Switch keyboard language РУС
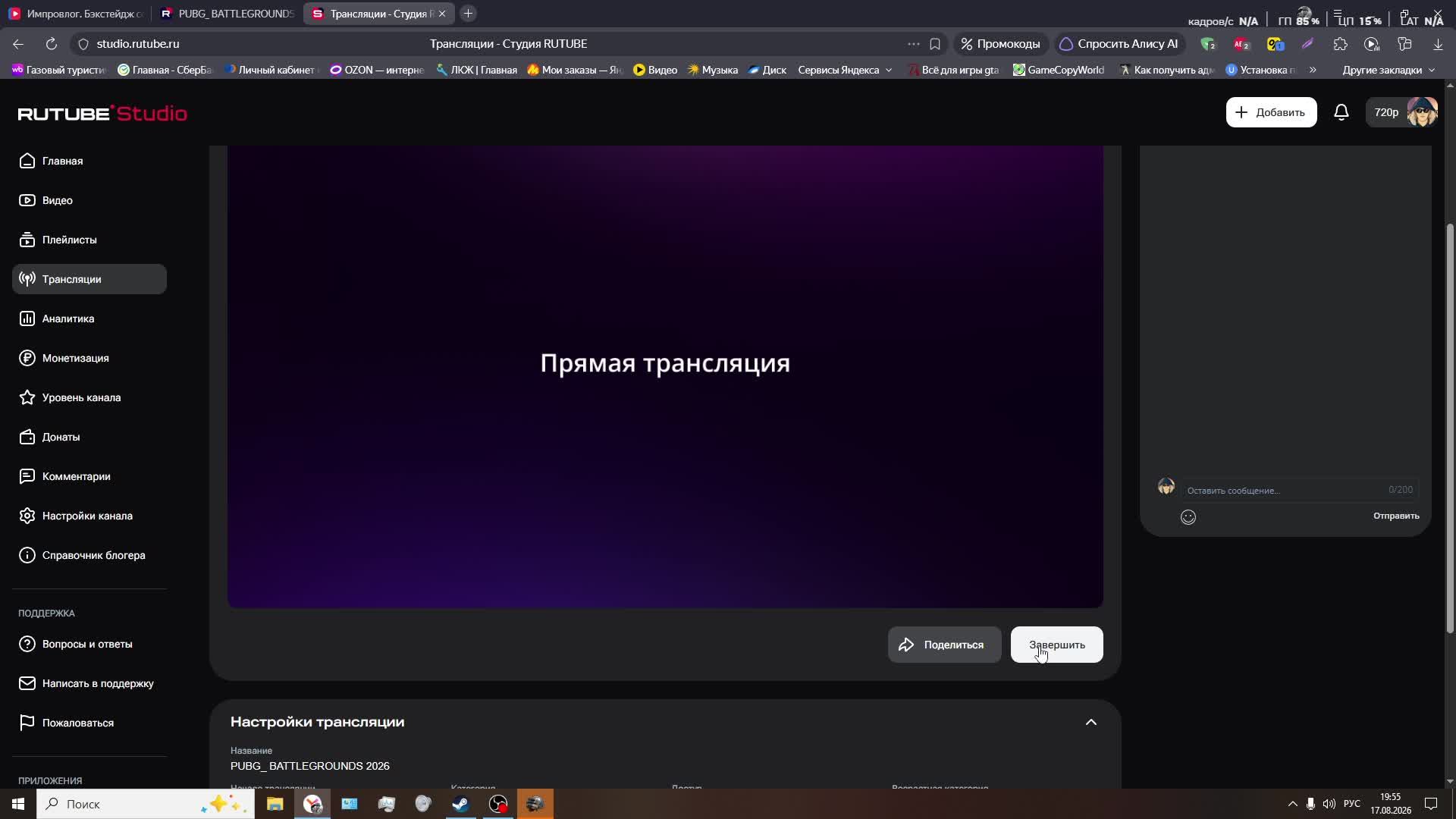The height and width of the screenshot is (819, 1456). [1351, 804]
